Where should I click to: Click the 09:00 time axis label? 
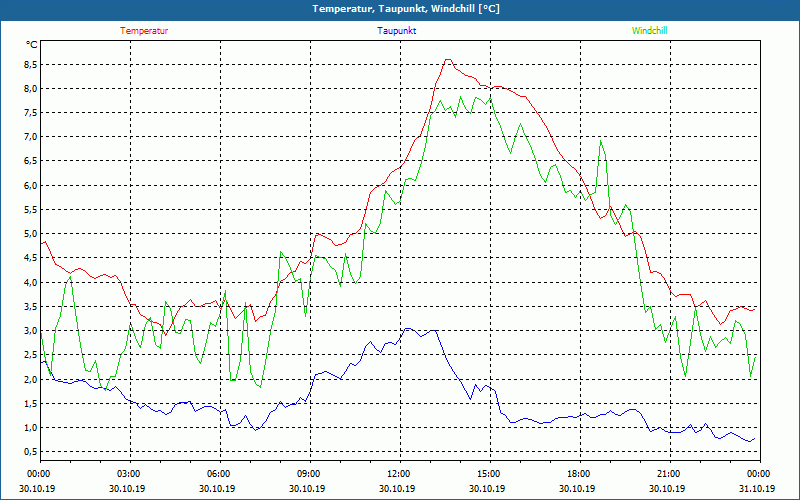coord(309,474)
